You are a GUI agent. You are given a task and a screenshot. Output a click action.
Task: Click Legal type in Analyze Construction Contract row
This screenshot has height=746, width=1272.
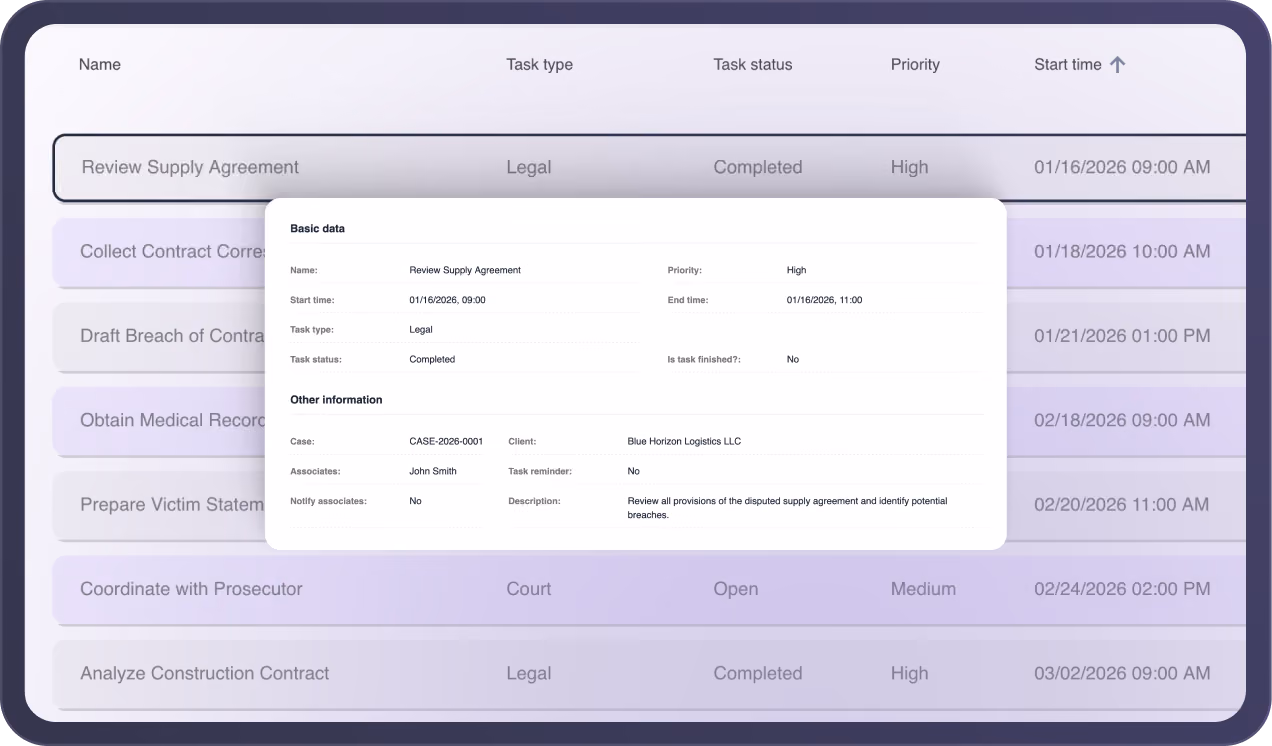(529, 673)
